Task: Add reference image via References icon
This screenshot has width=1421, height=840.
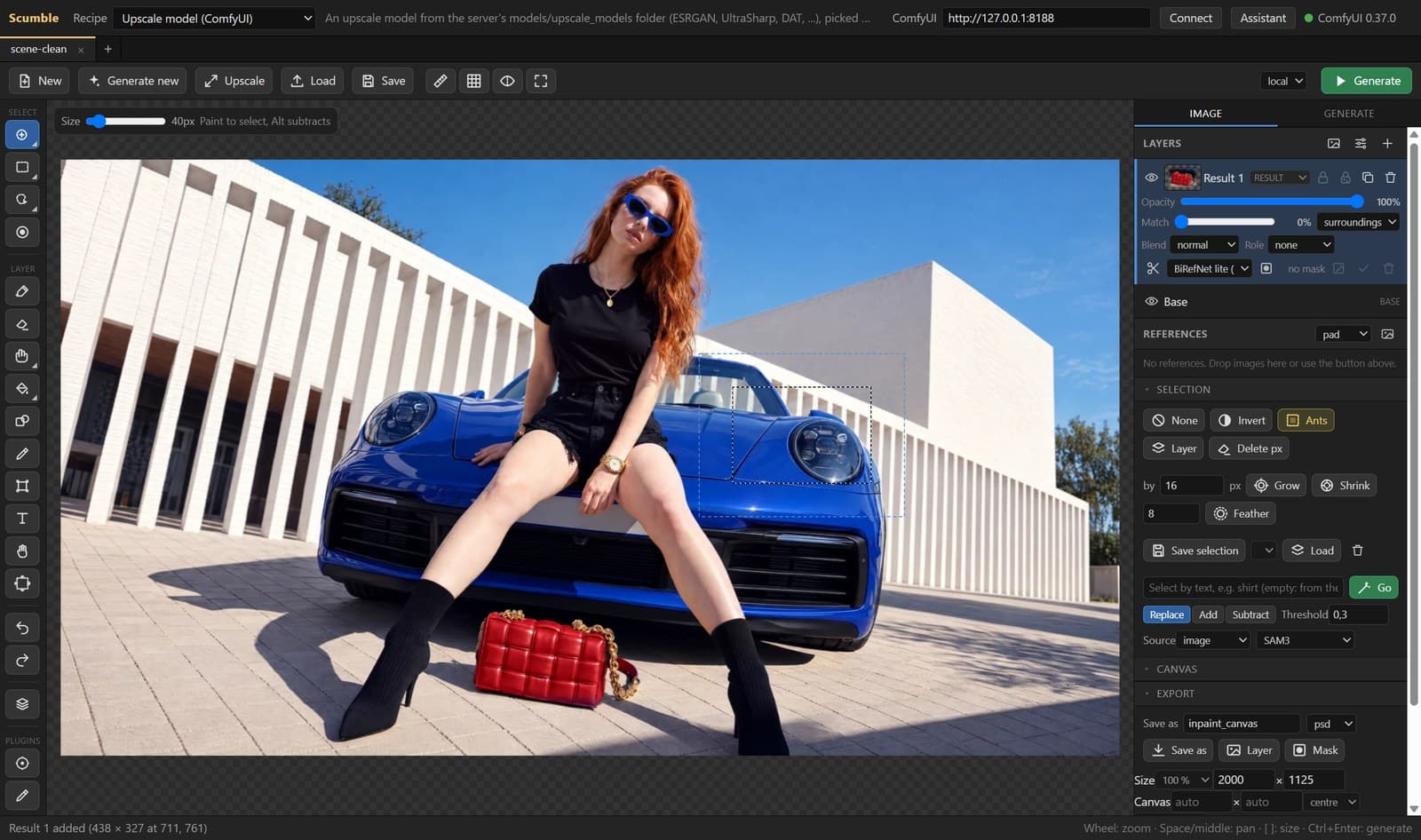Action: point(1388,334)
